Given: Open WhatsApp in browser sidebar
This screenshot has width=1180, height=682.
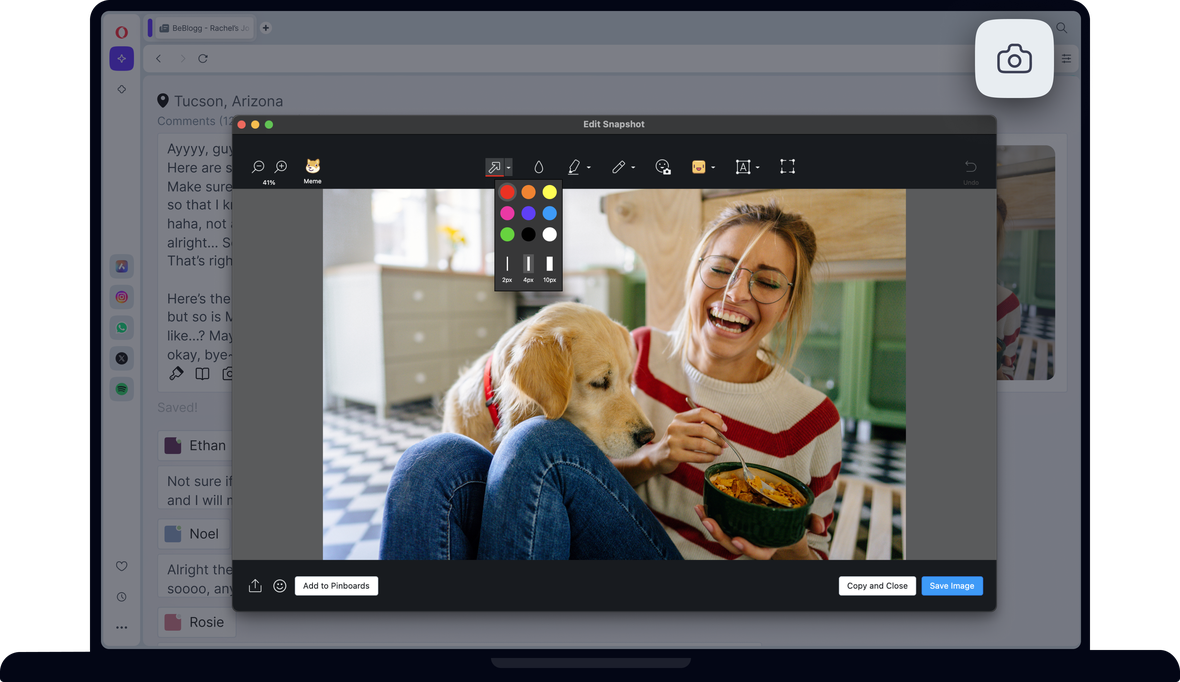Looking at the screenshot, I should pyautogui.click(x=121, y=327).
